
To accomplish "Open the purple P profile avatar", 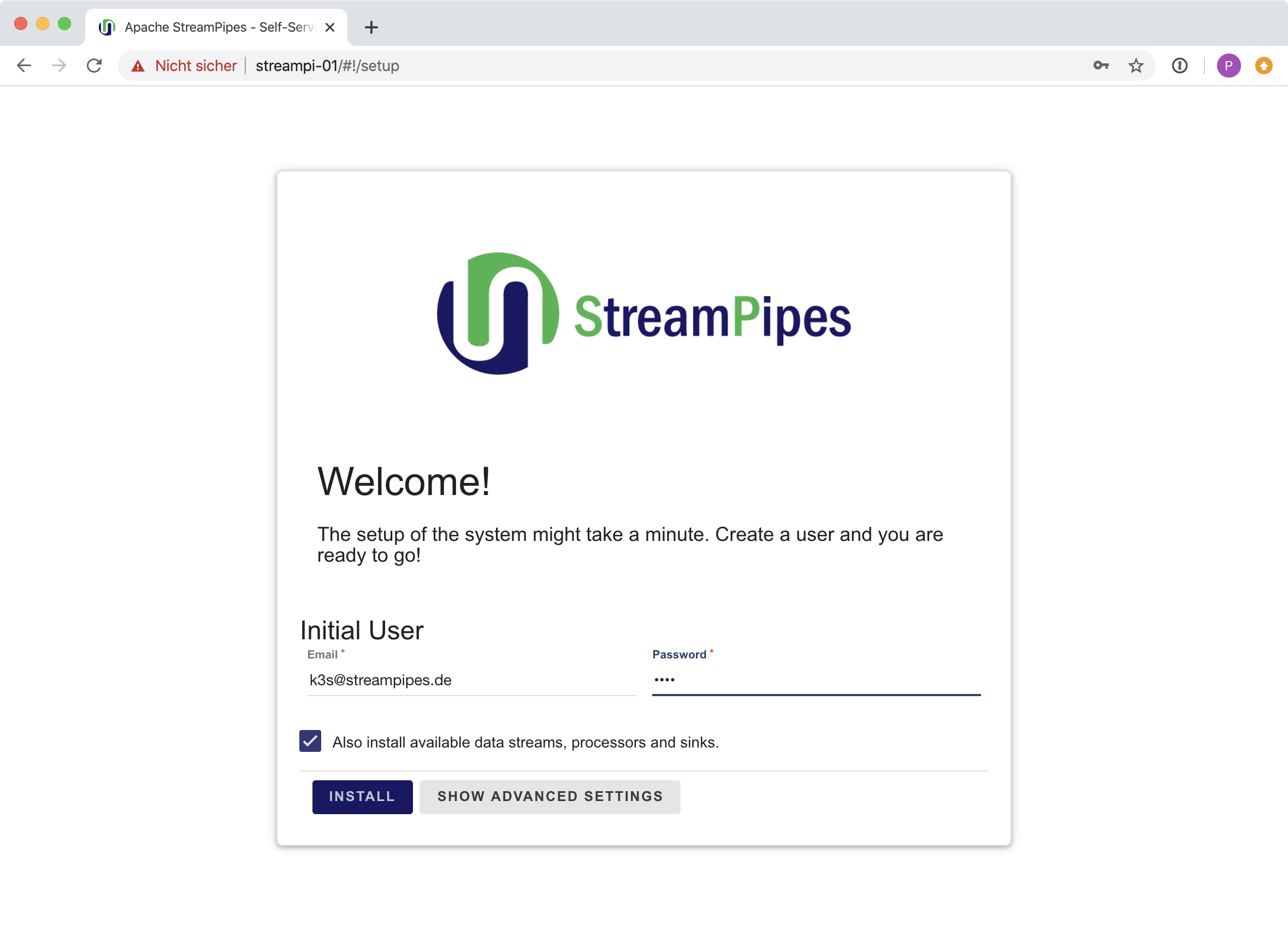I will click(1228, 66).
